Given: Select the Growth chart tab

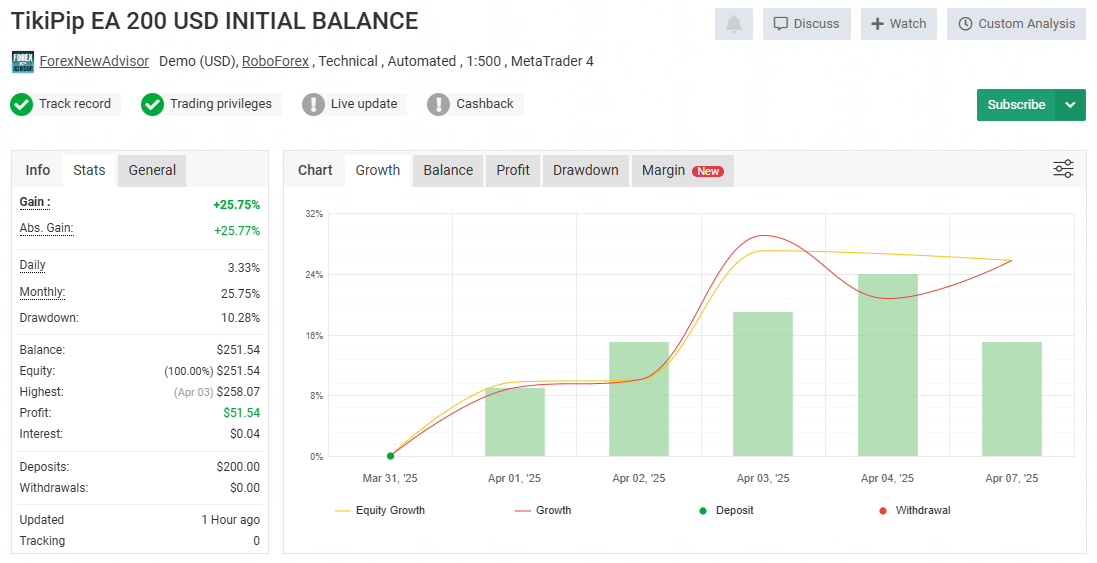Looking at the screenshot, I should click(378, 170).
